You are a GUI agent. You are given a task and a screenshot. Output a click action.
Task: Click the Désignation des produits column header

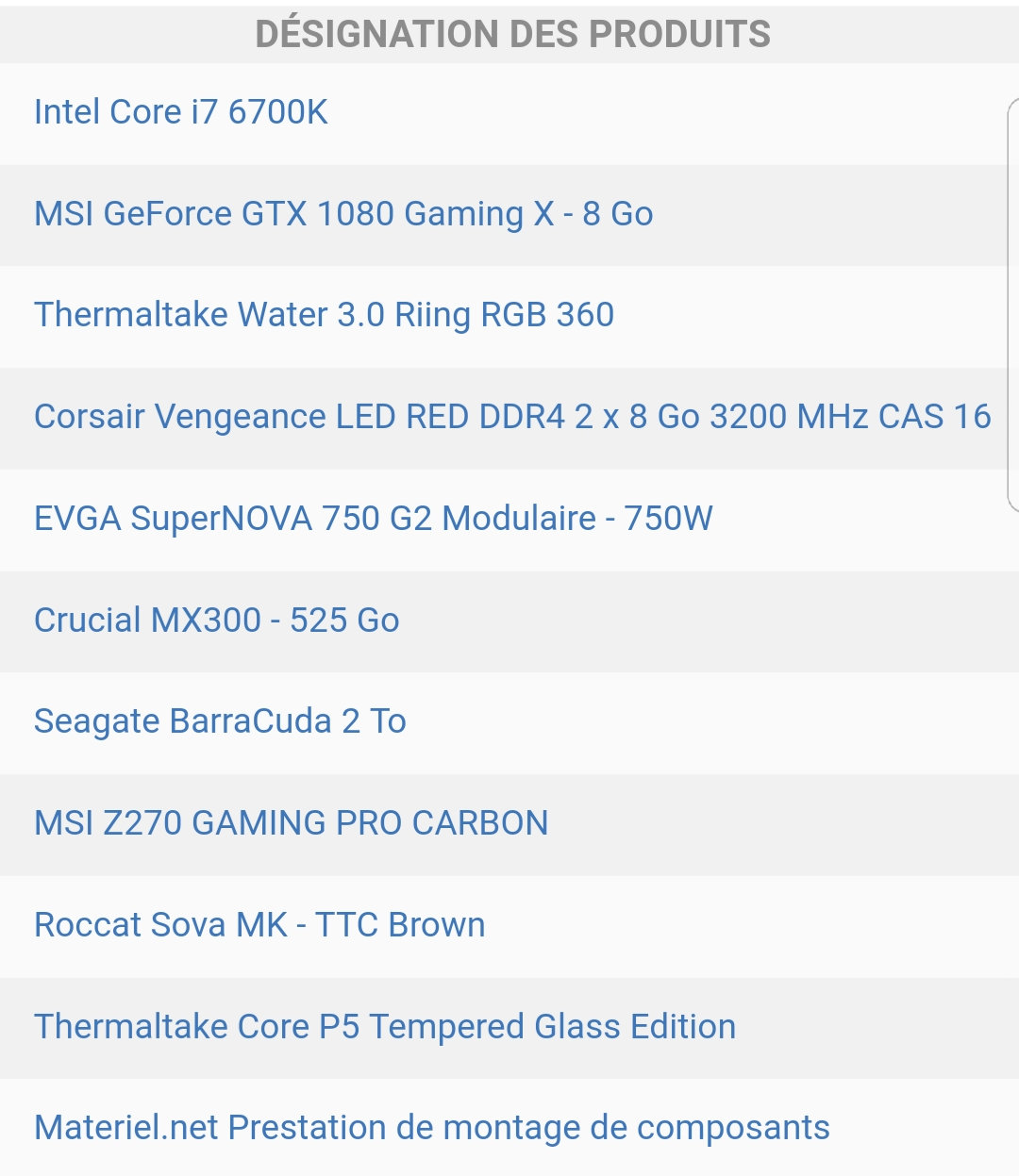(512, 35)
